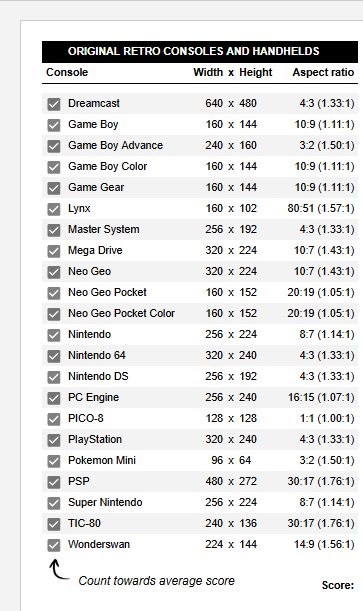Disable PC Engine checkbox

click(x=54, y=398)
